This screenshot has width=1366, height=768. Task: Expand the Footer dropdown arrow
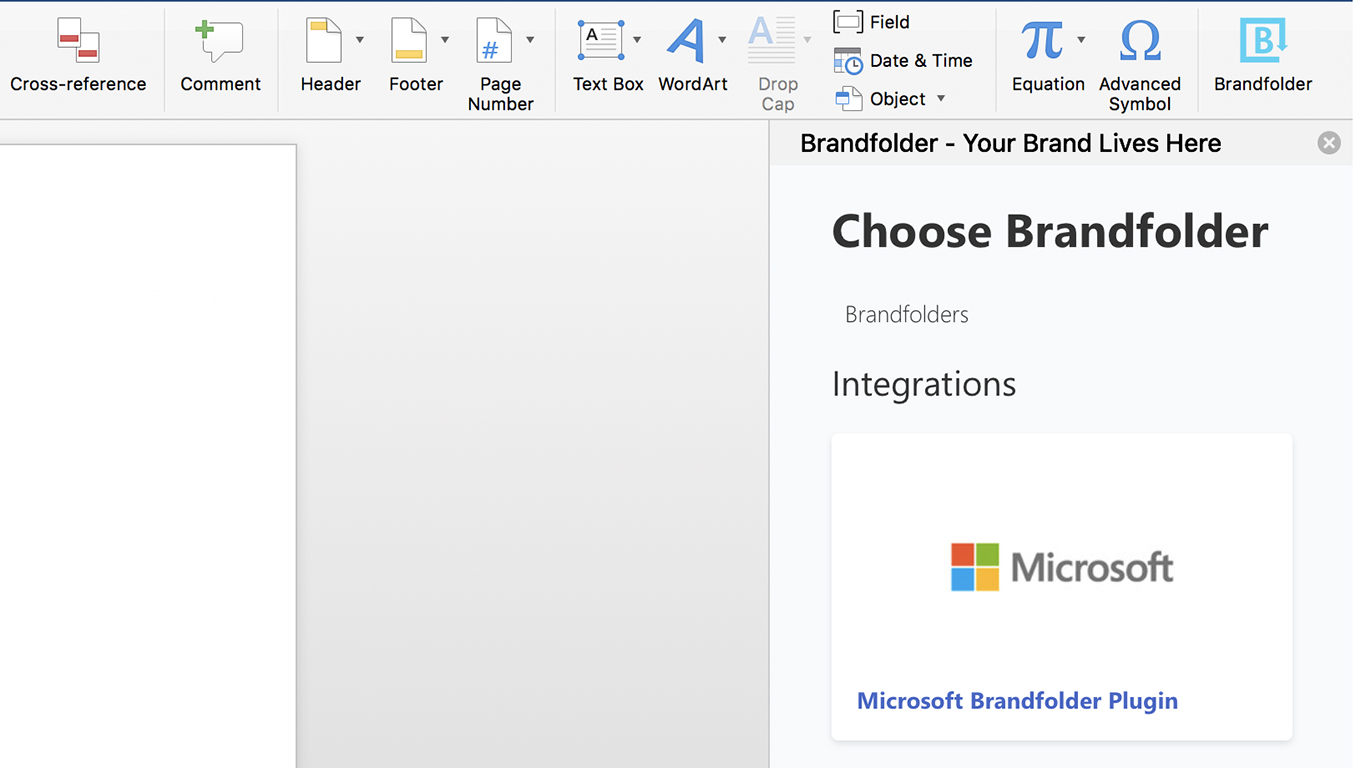[x=445, y=40]
